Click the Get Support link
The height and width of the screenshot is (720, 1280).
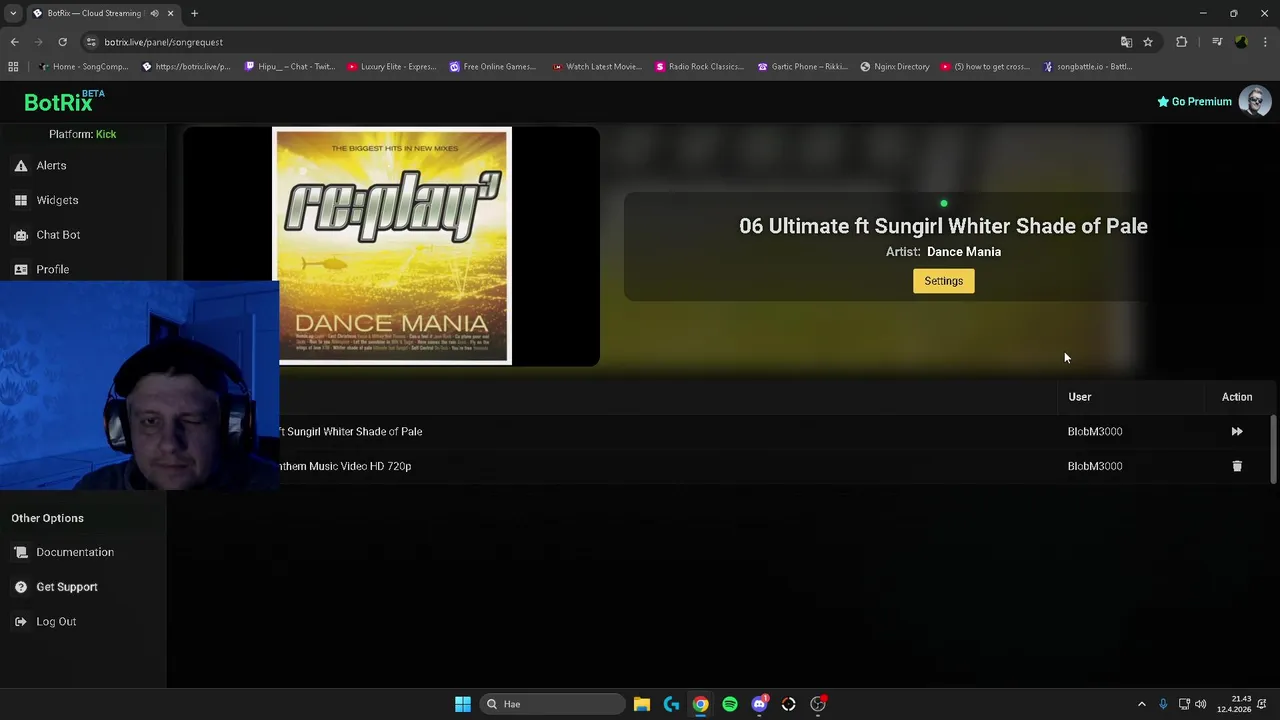pos(67,587)
